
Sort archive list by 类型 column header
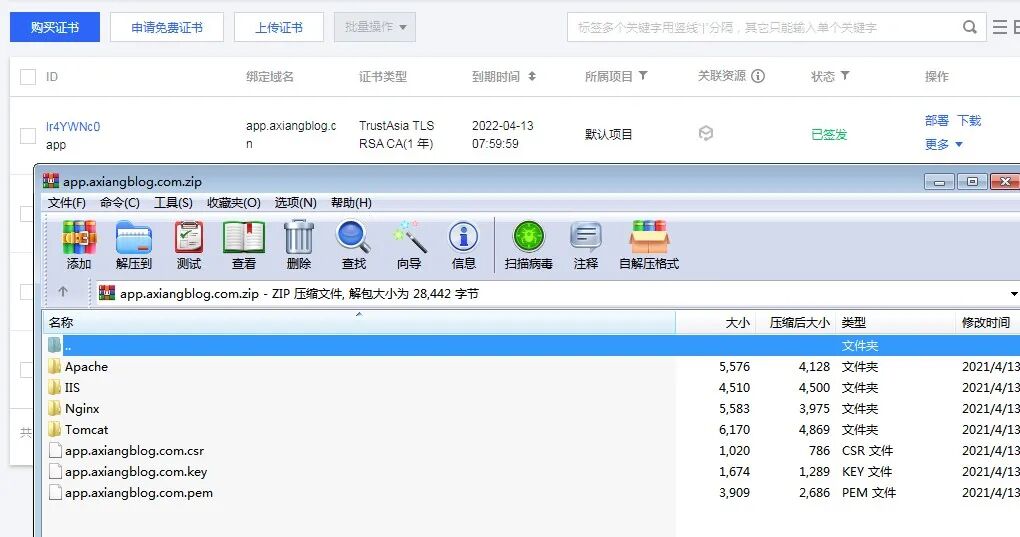(x=894, y=322)
